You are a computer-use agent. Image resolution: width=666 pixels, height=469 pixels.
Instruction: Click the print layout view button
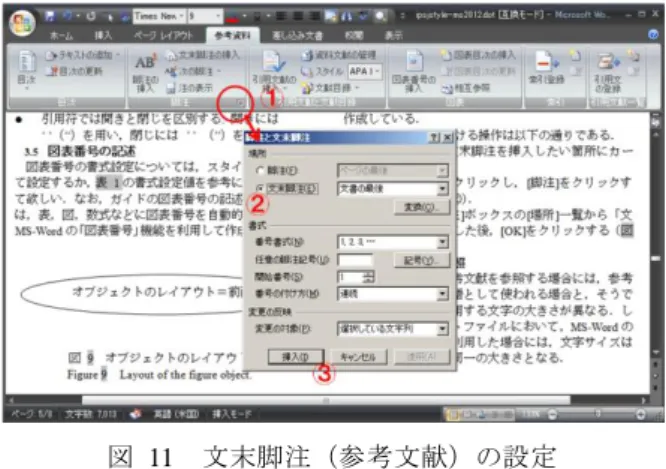tap(454, 414)
